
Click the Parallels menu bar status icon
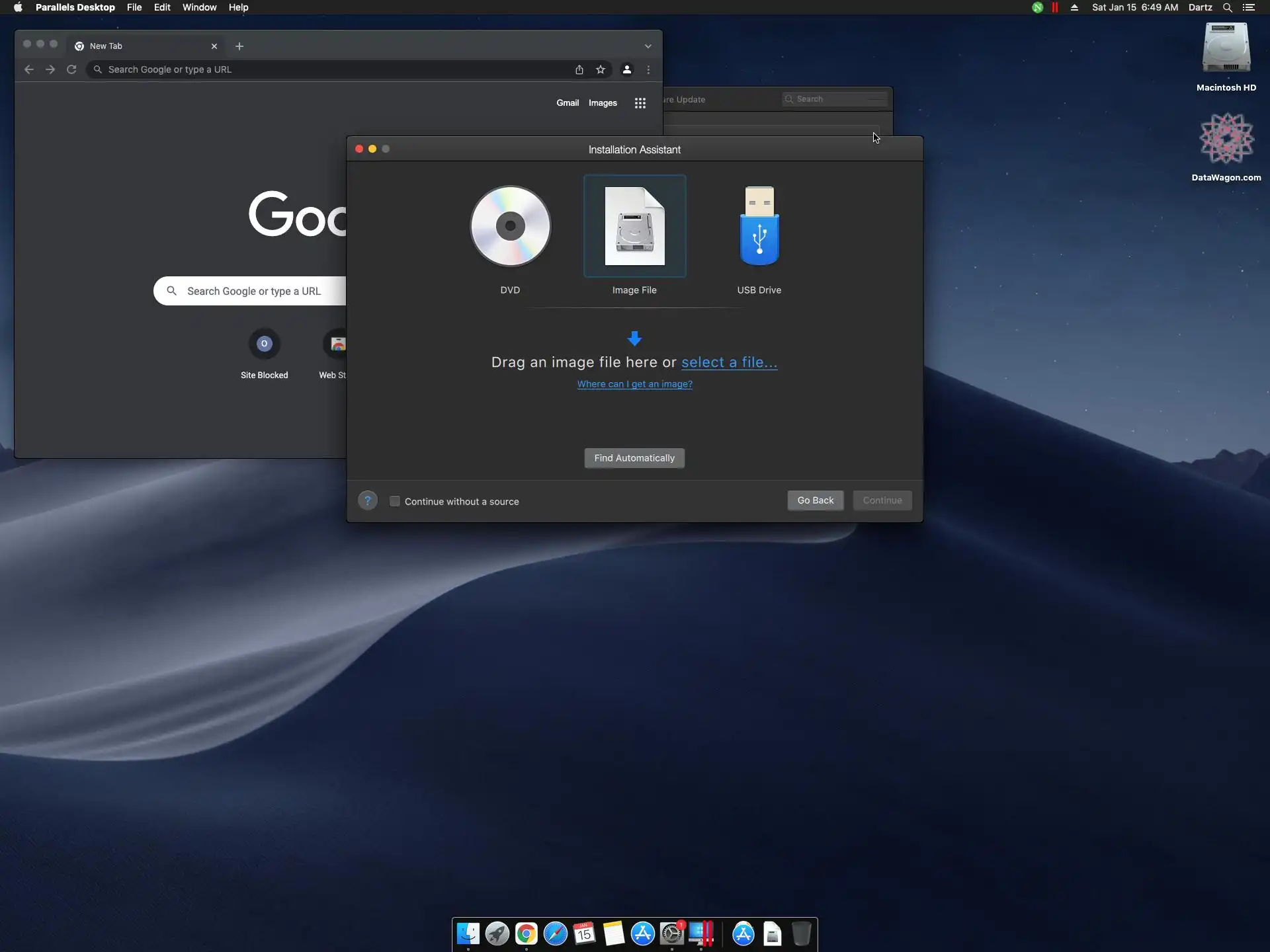click(x=1054, y=7)
